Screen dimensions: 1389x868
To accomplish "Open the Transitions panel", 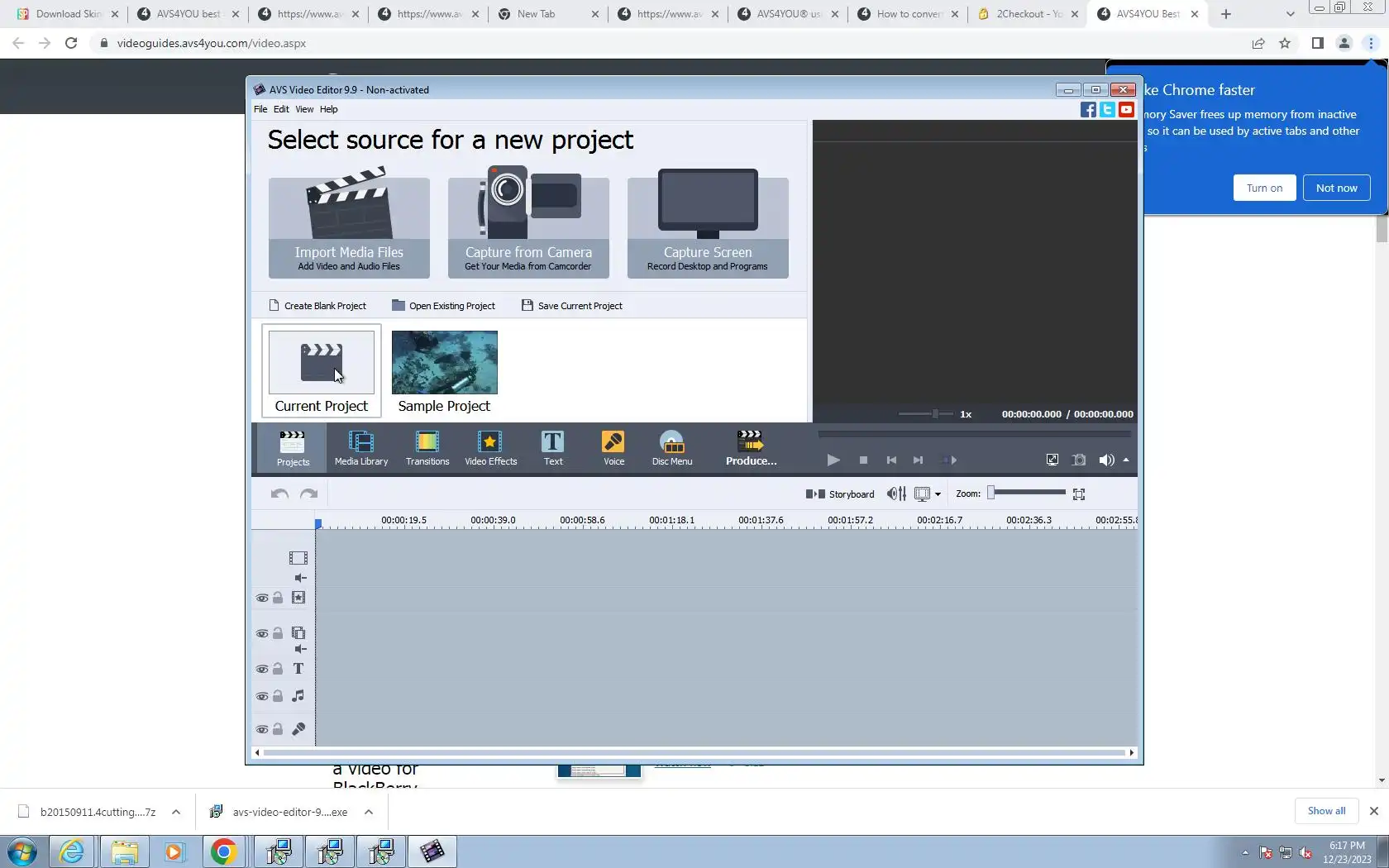I will pyautogui.click(x=427, y=448).
